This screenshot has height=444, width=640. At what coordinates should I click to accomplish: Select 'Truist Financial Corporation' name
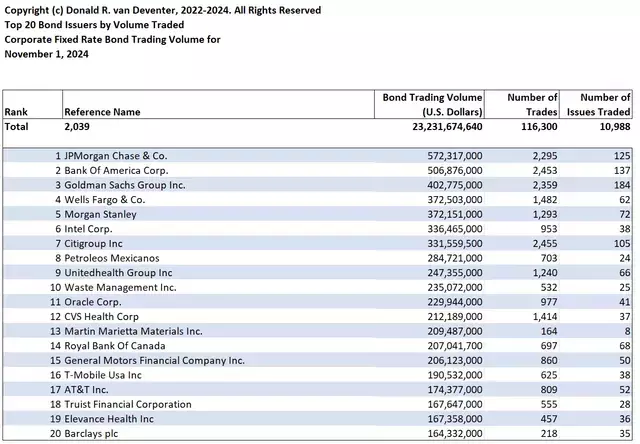coord(128,404)
